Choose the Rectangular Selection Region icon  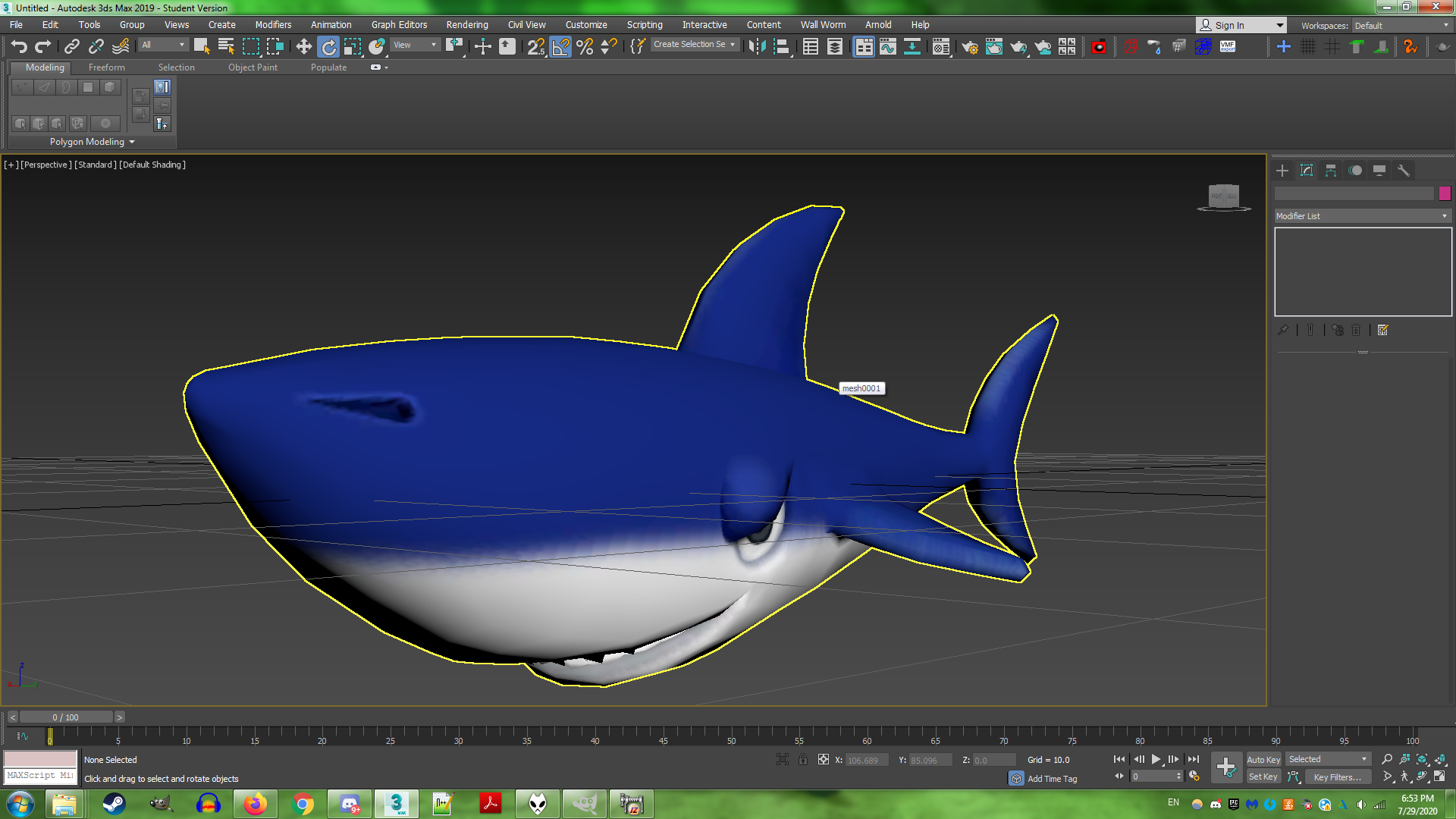pos(251,47)
